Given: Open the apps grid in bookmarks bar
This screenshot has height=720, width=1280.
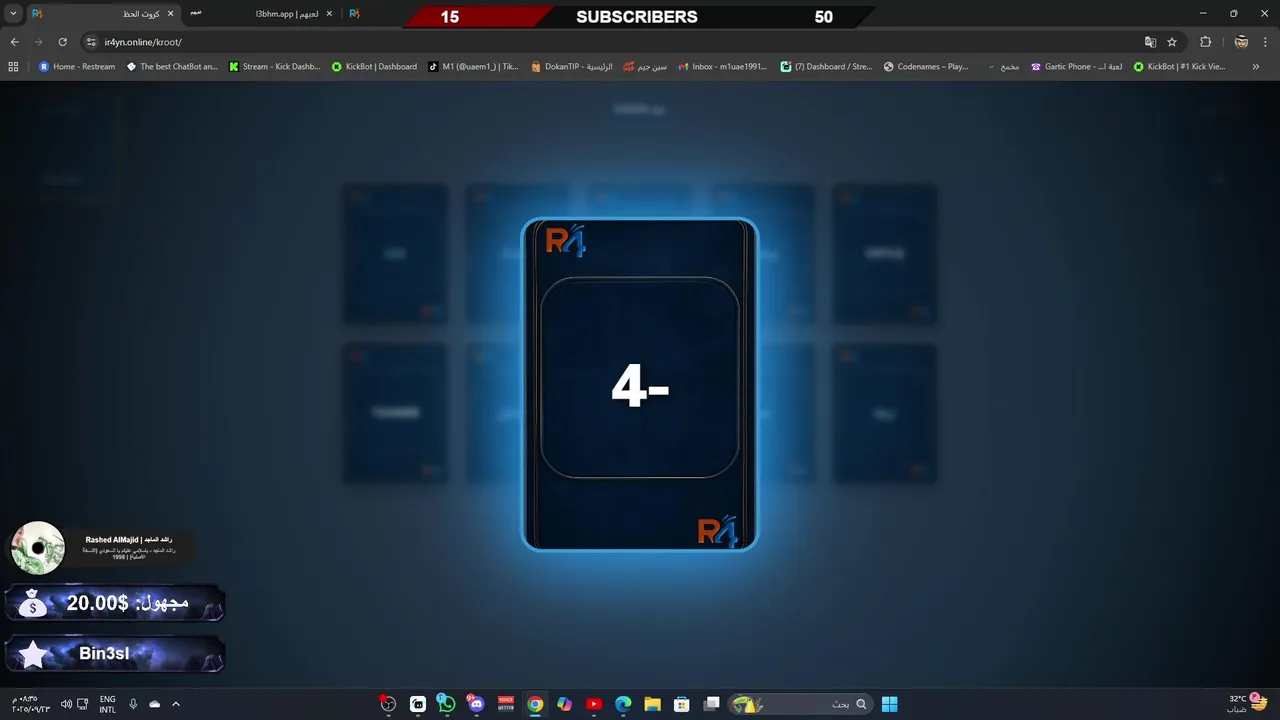Looking at the screenshot, I should [x=13, y=67].
